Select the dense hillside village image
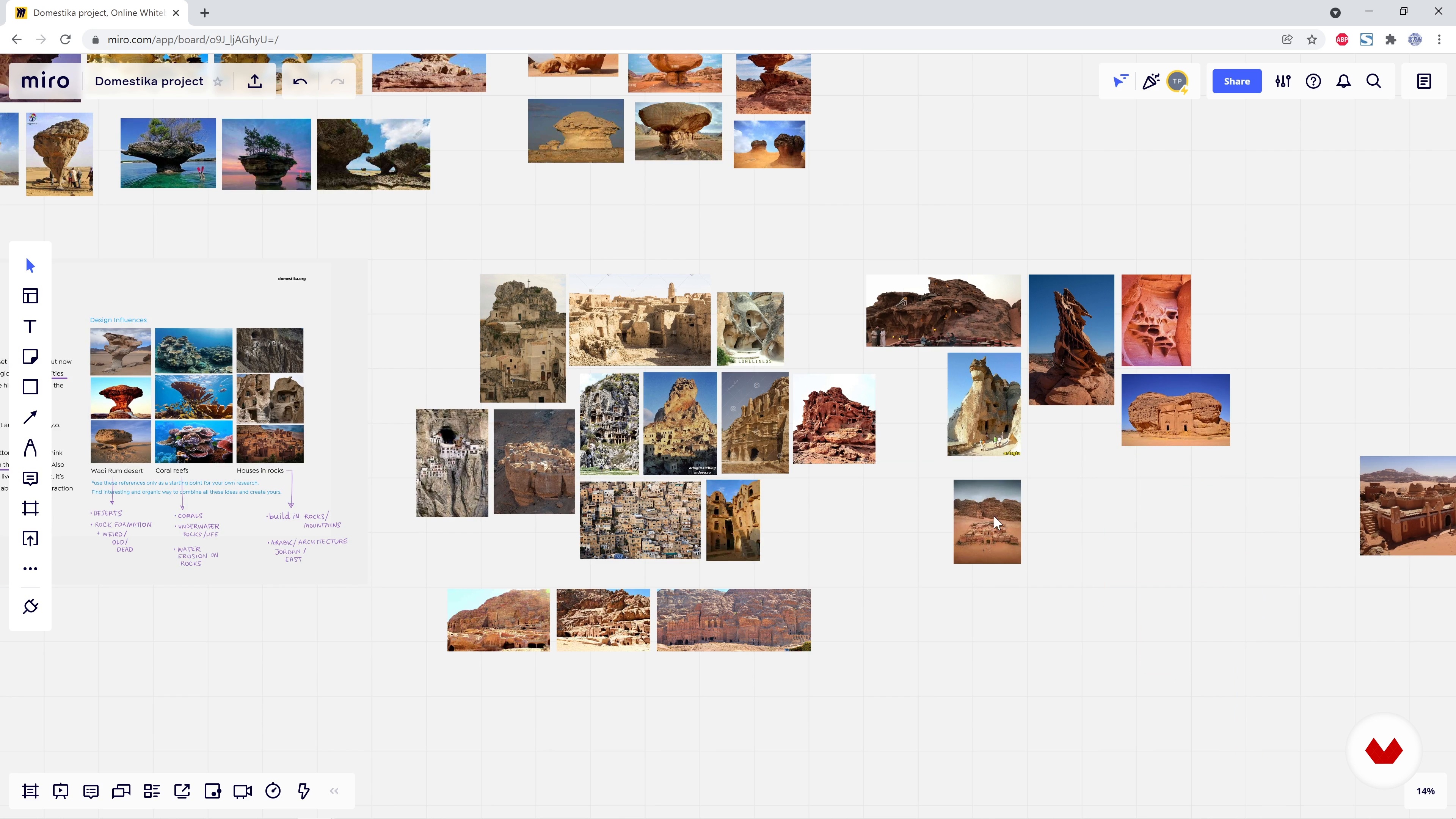This screenshot has width=1456, height=819. click(x=640, y=520)
